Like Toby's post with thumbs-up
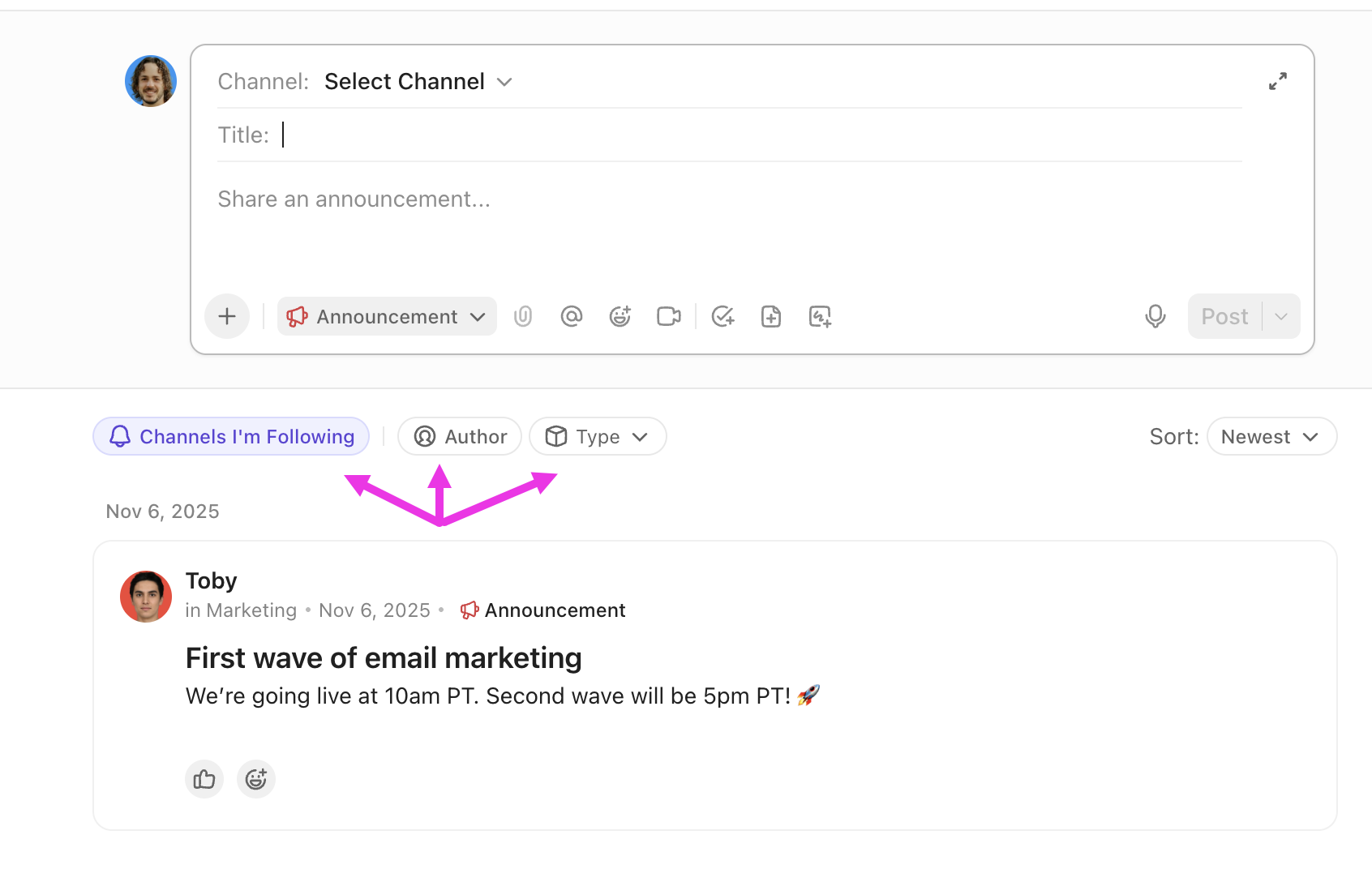 click(x=204, y=779)
